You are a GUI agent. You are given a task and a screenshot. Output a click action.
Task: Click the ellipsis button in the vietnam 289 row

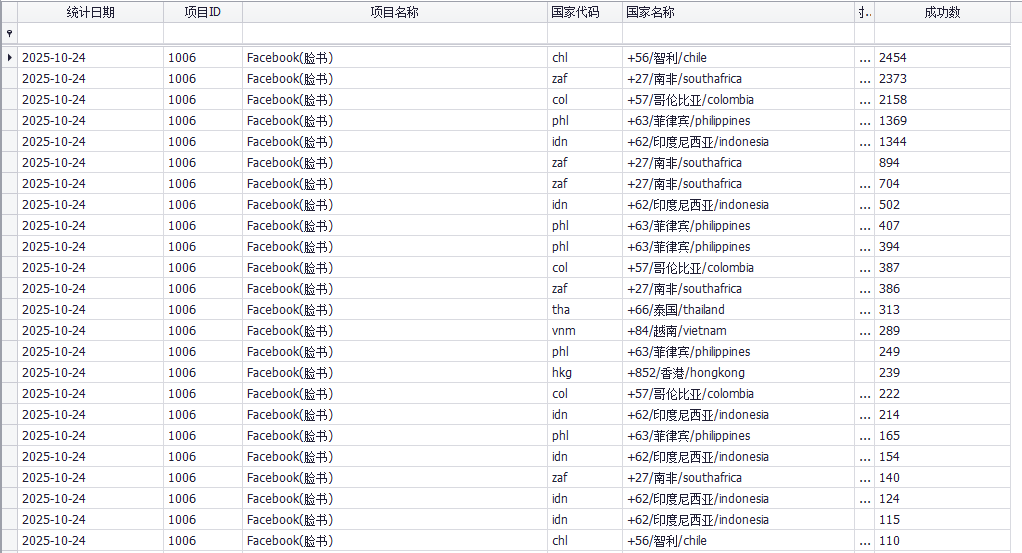pos(864,331)
